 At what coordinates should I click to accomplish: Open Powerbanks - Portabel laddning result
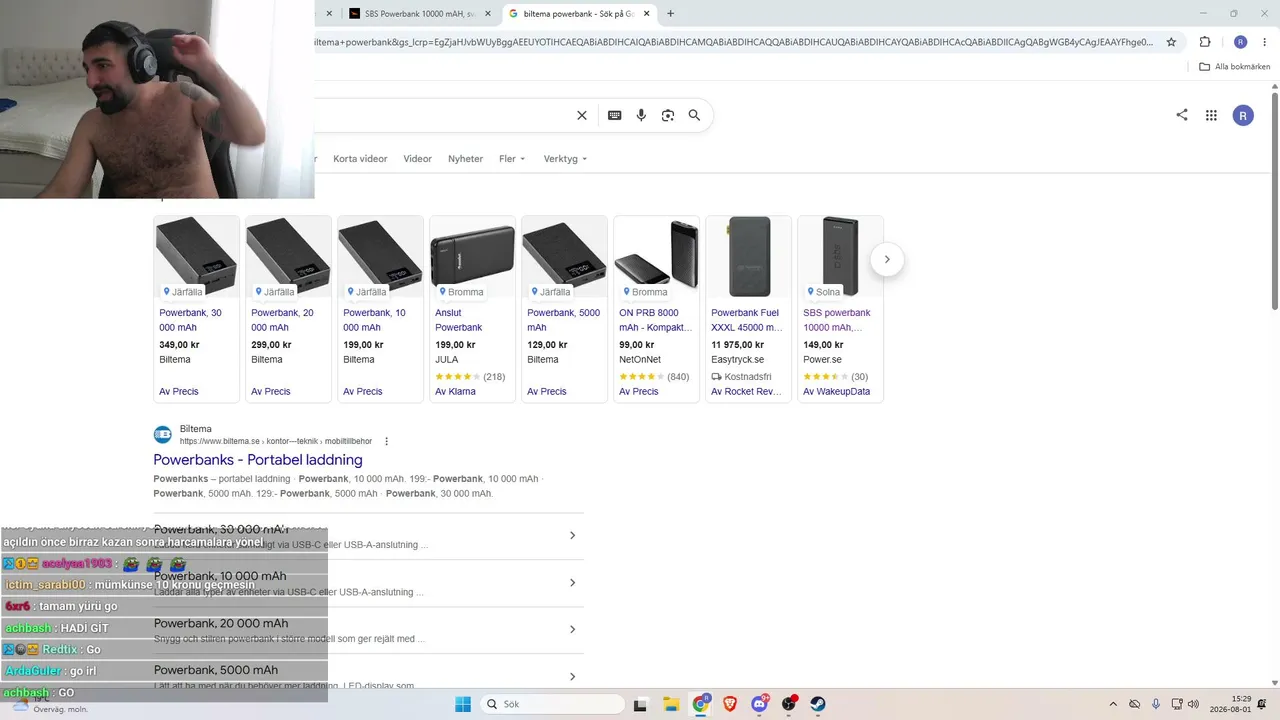258,460
